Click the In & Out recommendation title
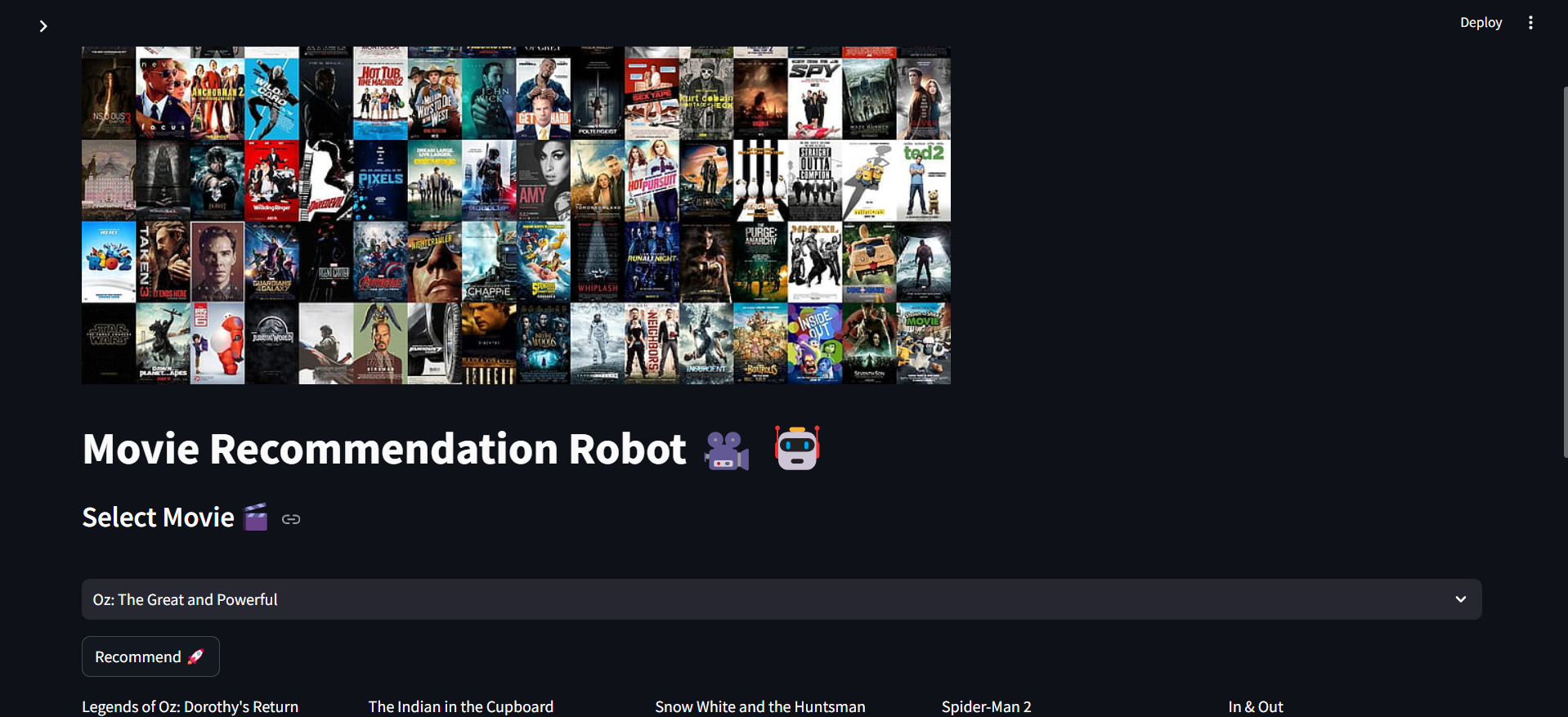1568x717 pixels. tap(1256, 706)
